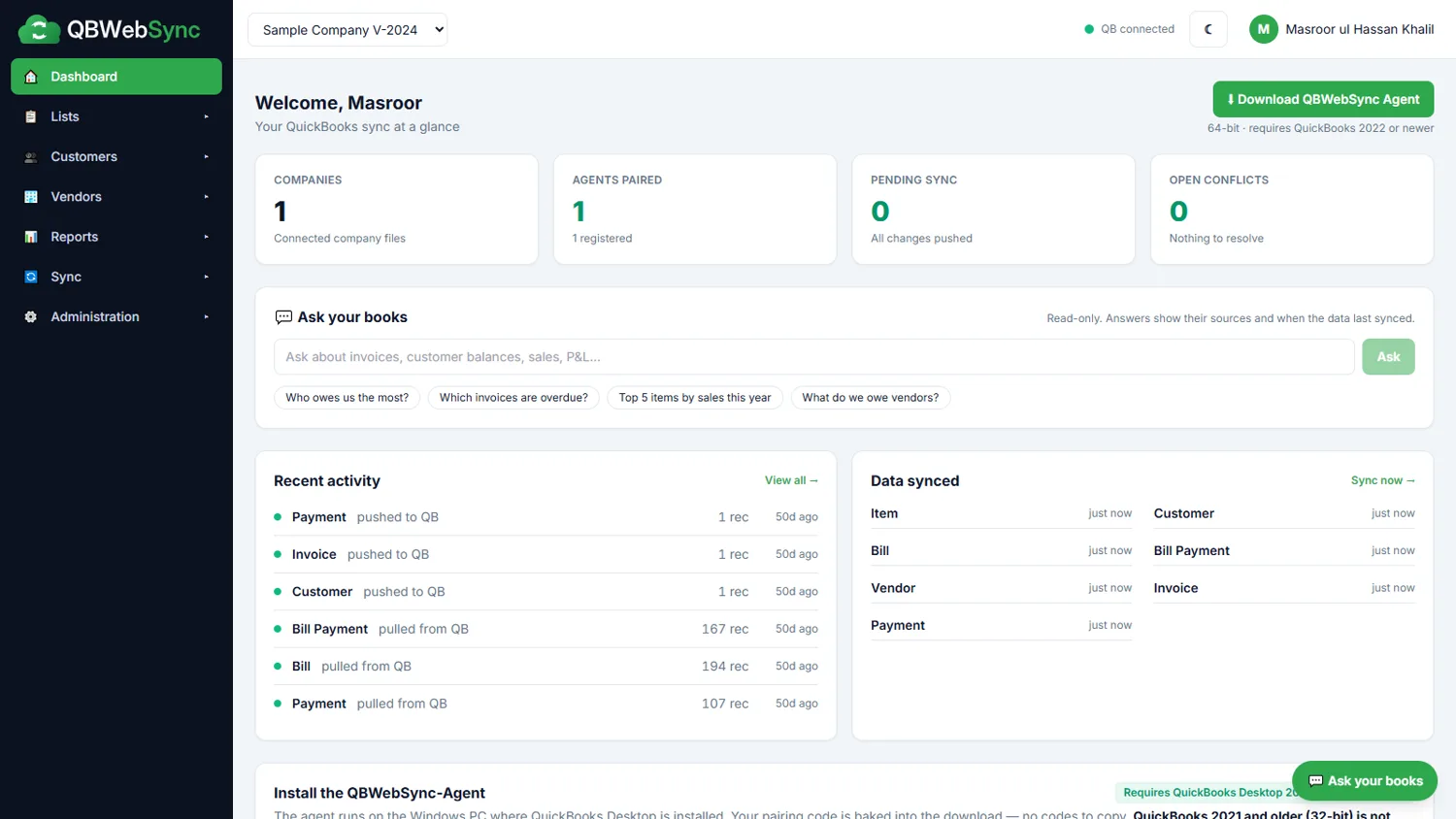Open the Reports menu label
1456x819 pixels.
point(74,237)
